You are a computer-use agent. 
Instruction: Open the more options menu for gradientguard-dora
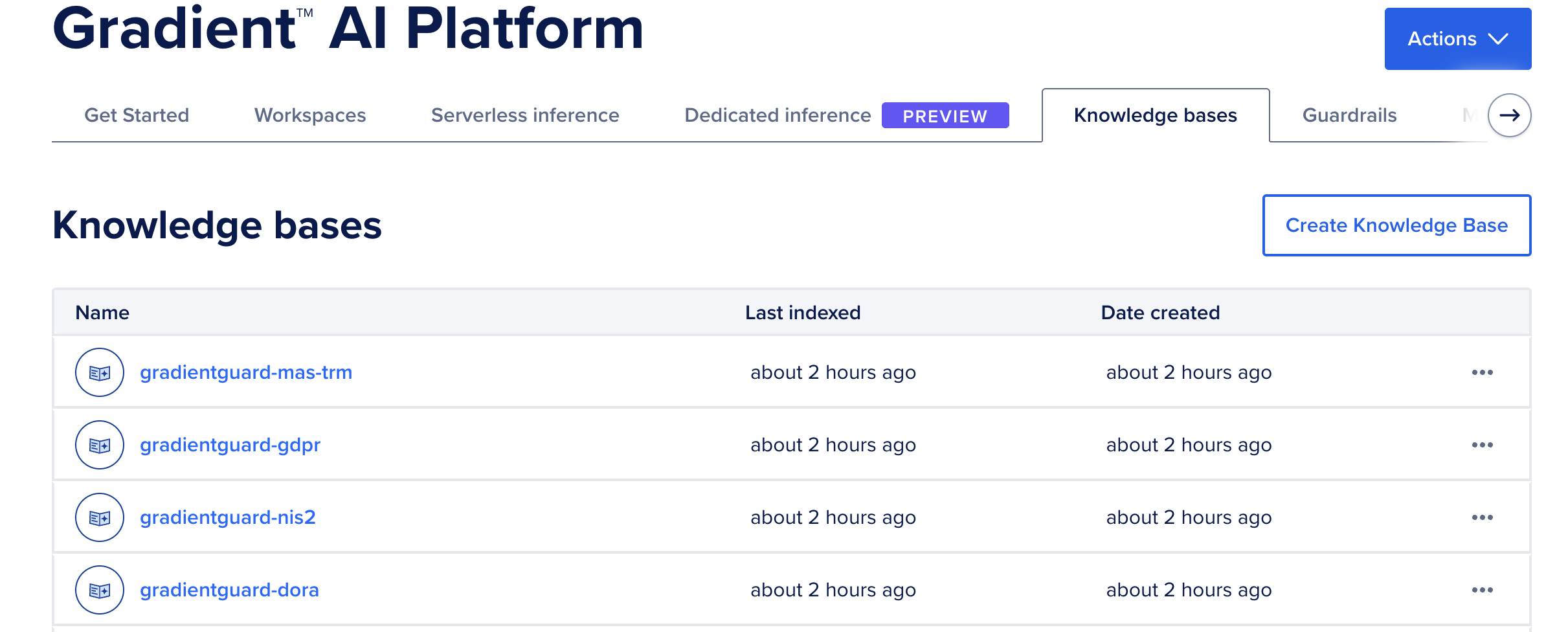coord(1482,590)
